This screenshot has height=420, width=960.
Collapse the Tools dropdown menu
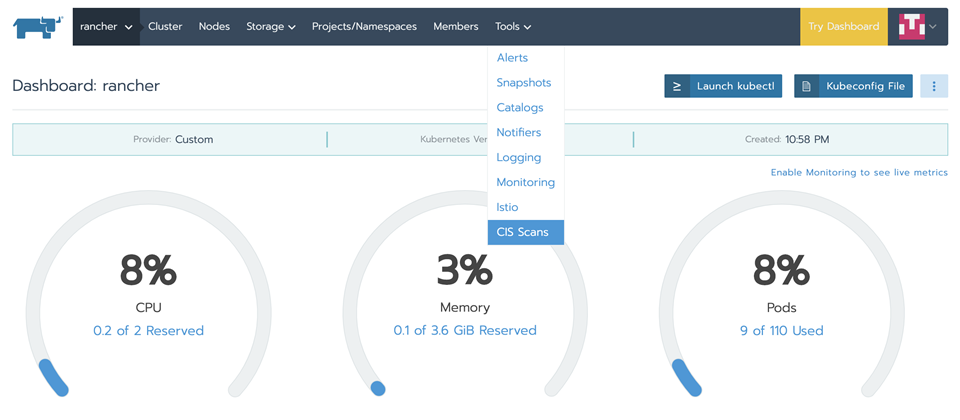coord(513,26)
